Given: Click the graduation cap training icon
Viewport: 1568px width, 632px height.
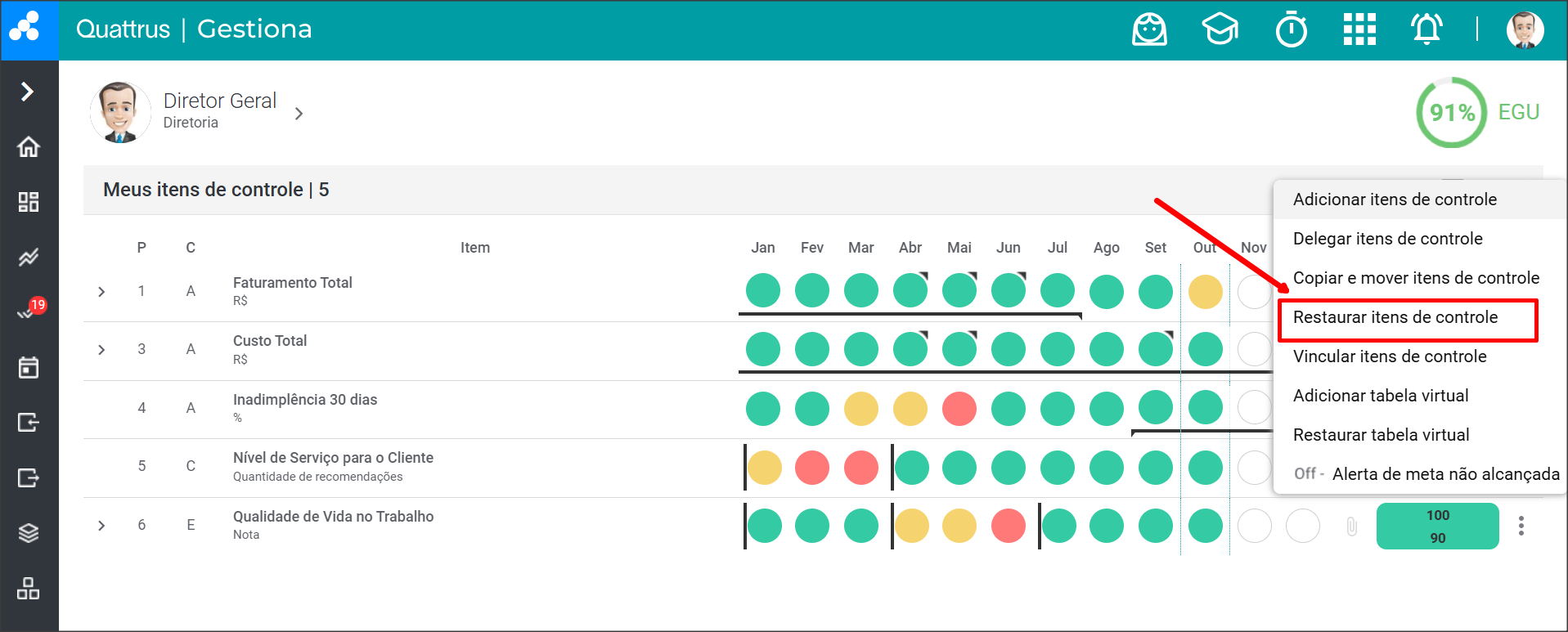Looking at the screenshot, I should coord(1220,30).
